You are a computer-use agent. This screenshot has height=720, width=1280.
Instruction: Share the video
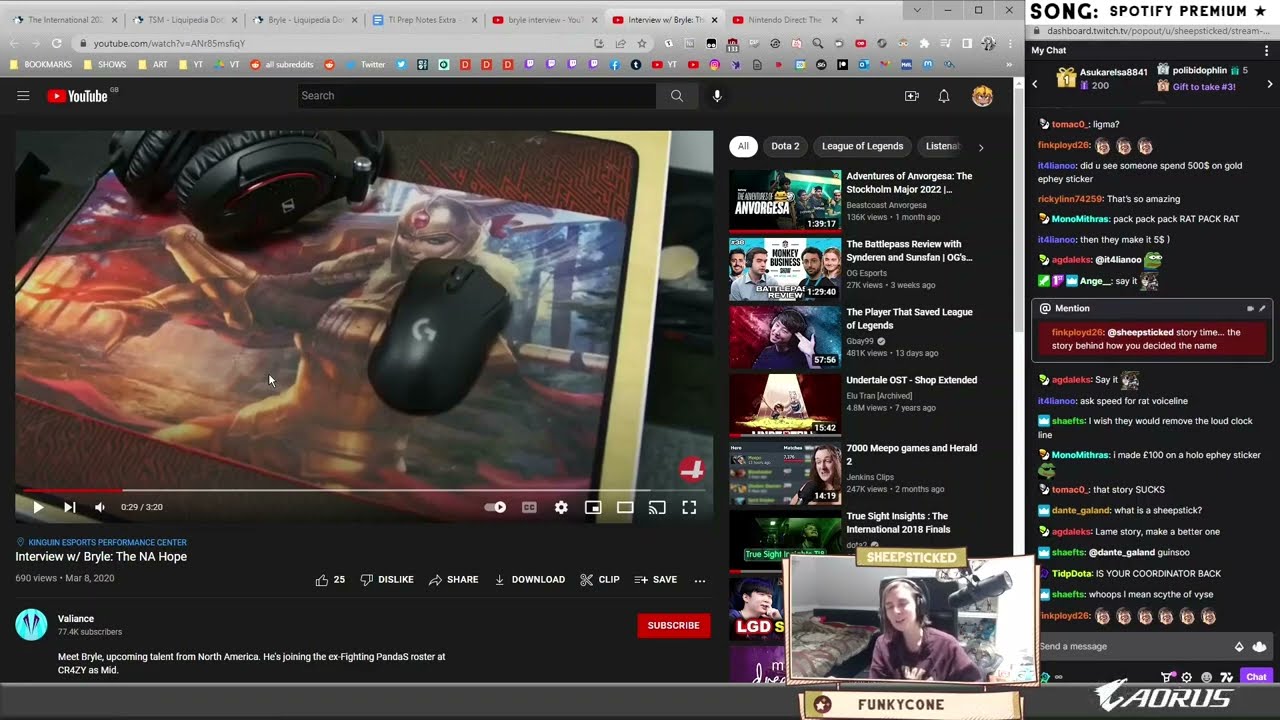pos(453,580)
